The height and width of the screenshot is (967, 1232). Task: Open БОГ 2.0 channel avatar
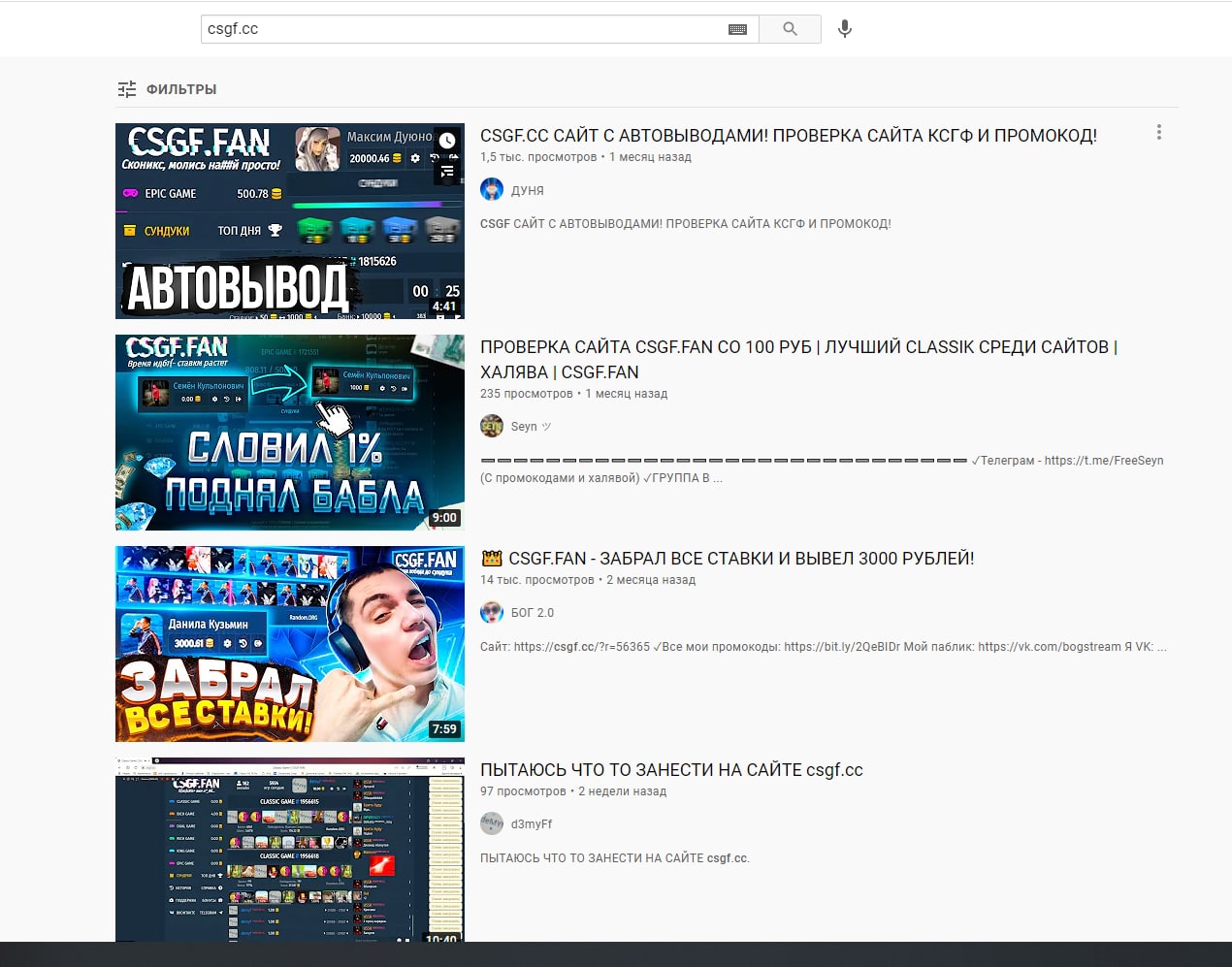pyautogui.click(x=492, y=612)
